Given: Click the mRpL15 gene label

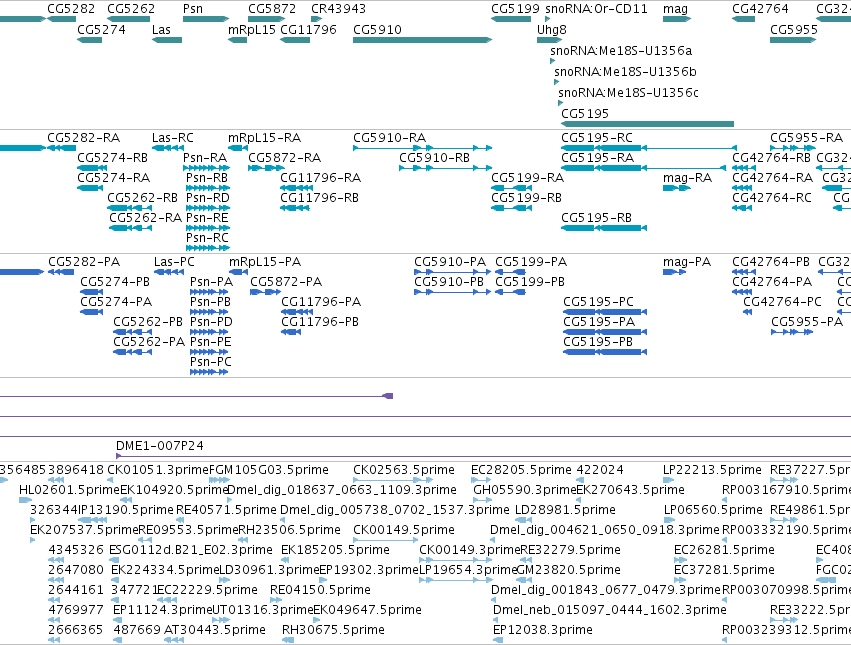Looking at the screenshot, I should (252, 29).
